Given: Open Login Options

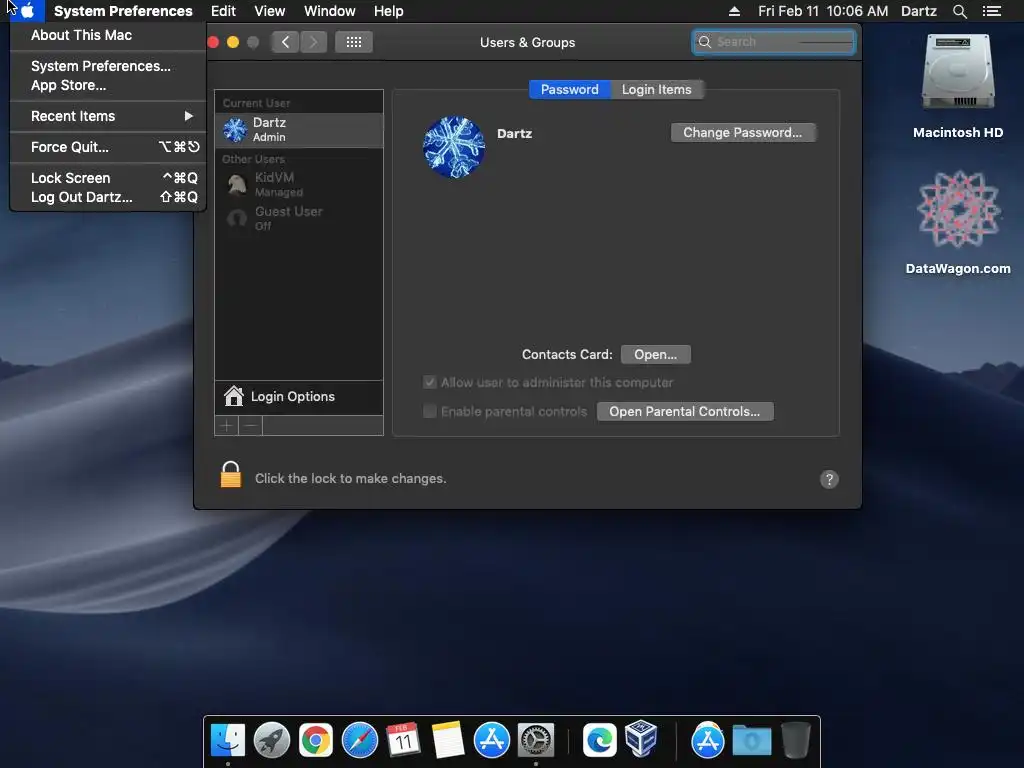Looking at the screenshot, I should point(299,396).
